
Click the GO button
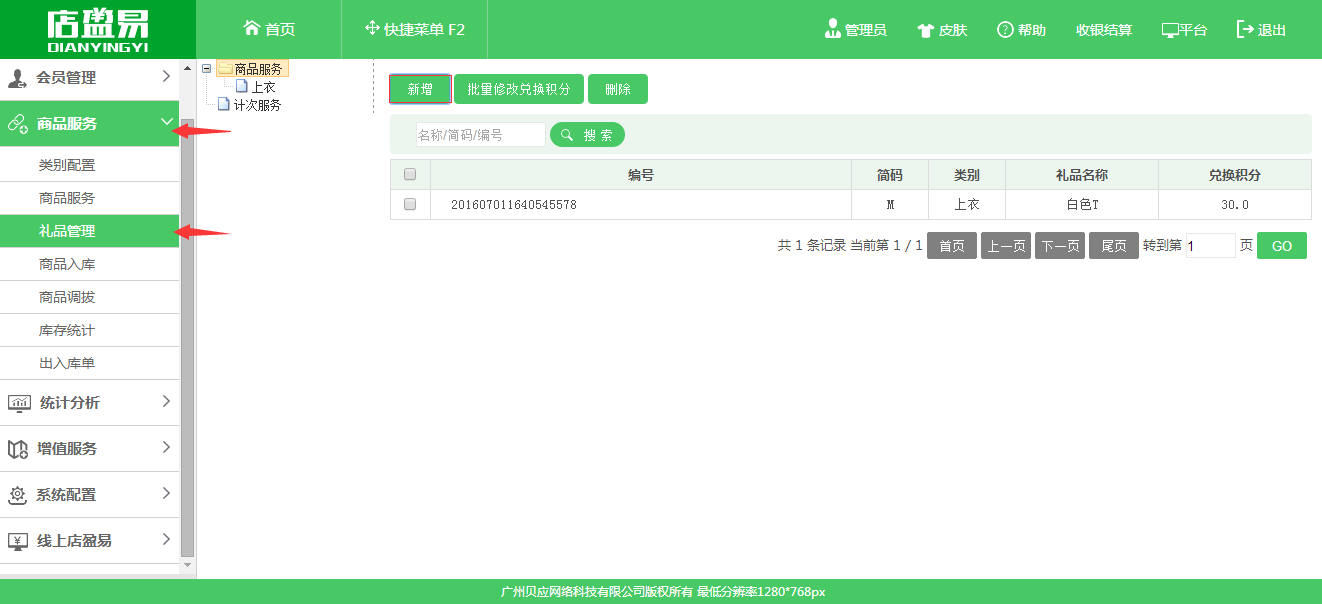[x=1282, y=246]
